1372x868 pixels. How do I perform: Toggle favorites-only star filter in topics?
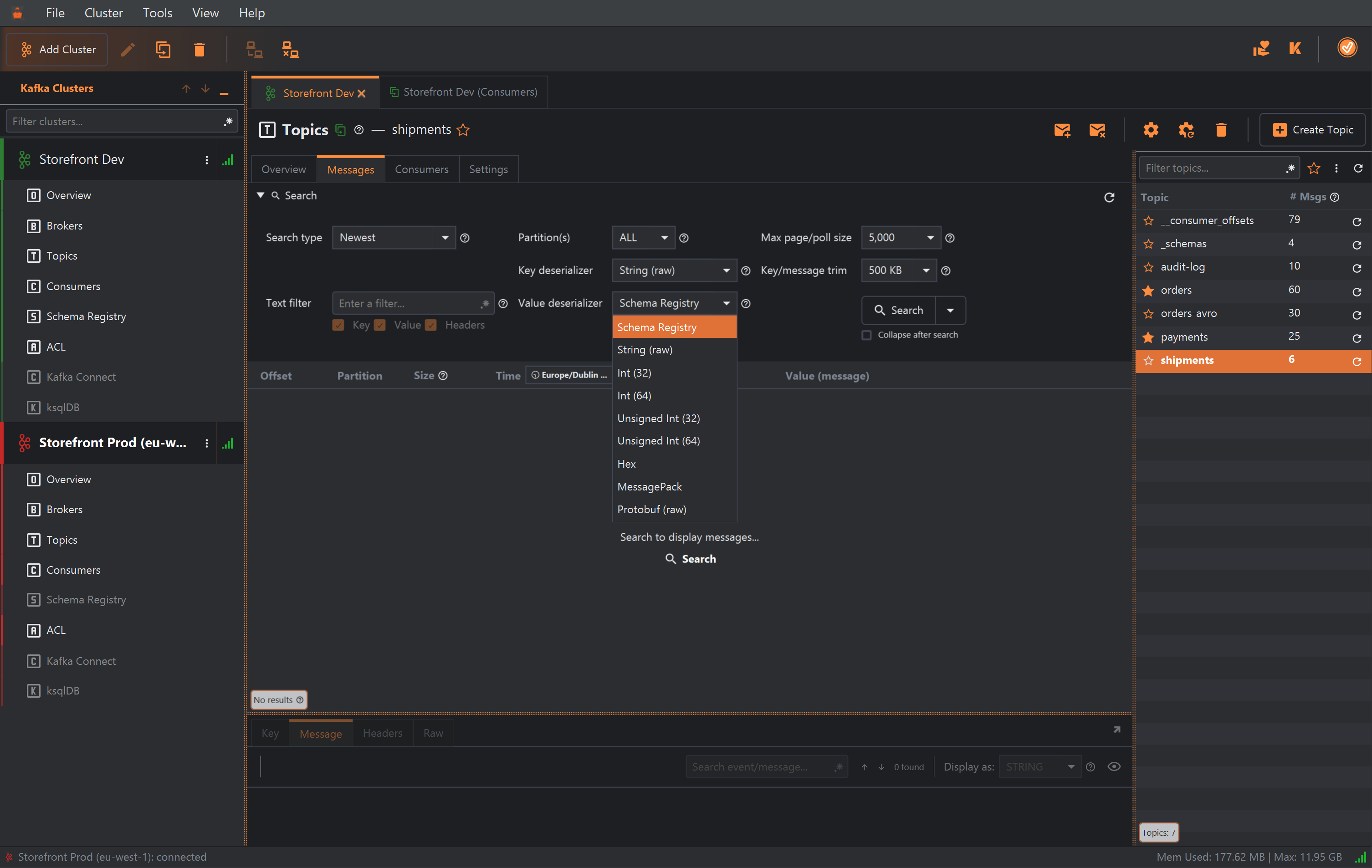point(1314,168)
